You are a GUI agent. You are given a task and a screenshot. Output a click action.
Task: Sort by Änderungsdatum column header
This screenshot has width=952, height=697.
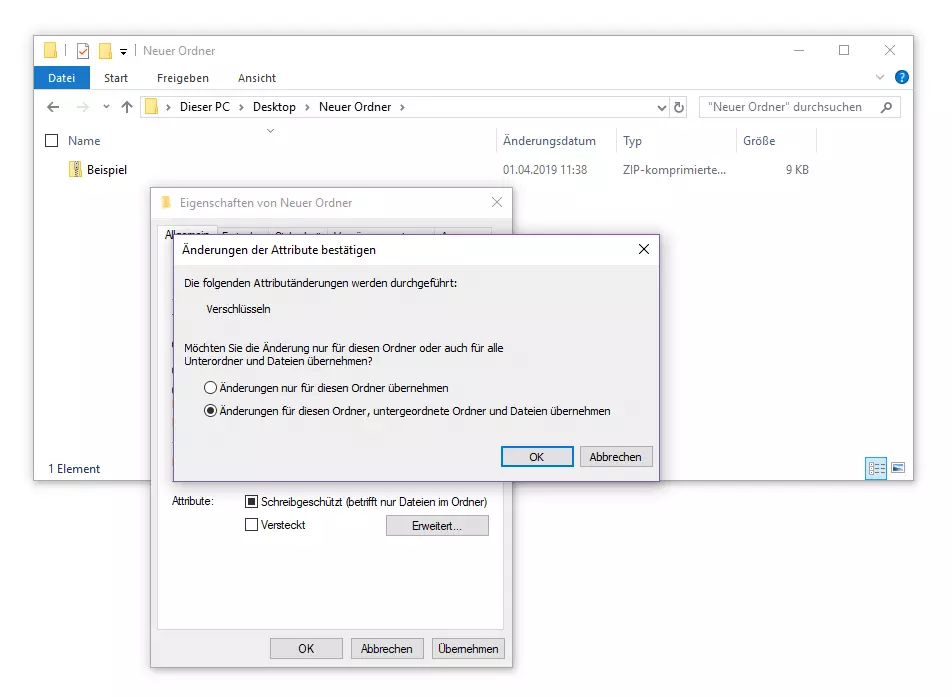(x=549, y=141)
